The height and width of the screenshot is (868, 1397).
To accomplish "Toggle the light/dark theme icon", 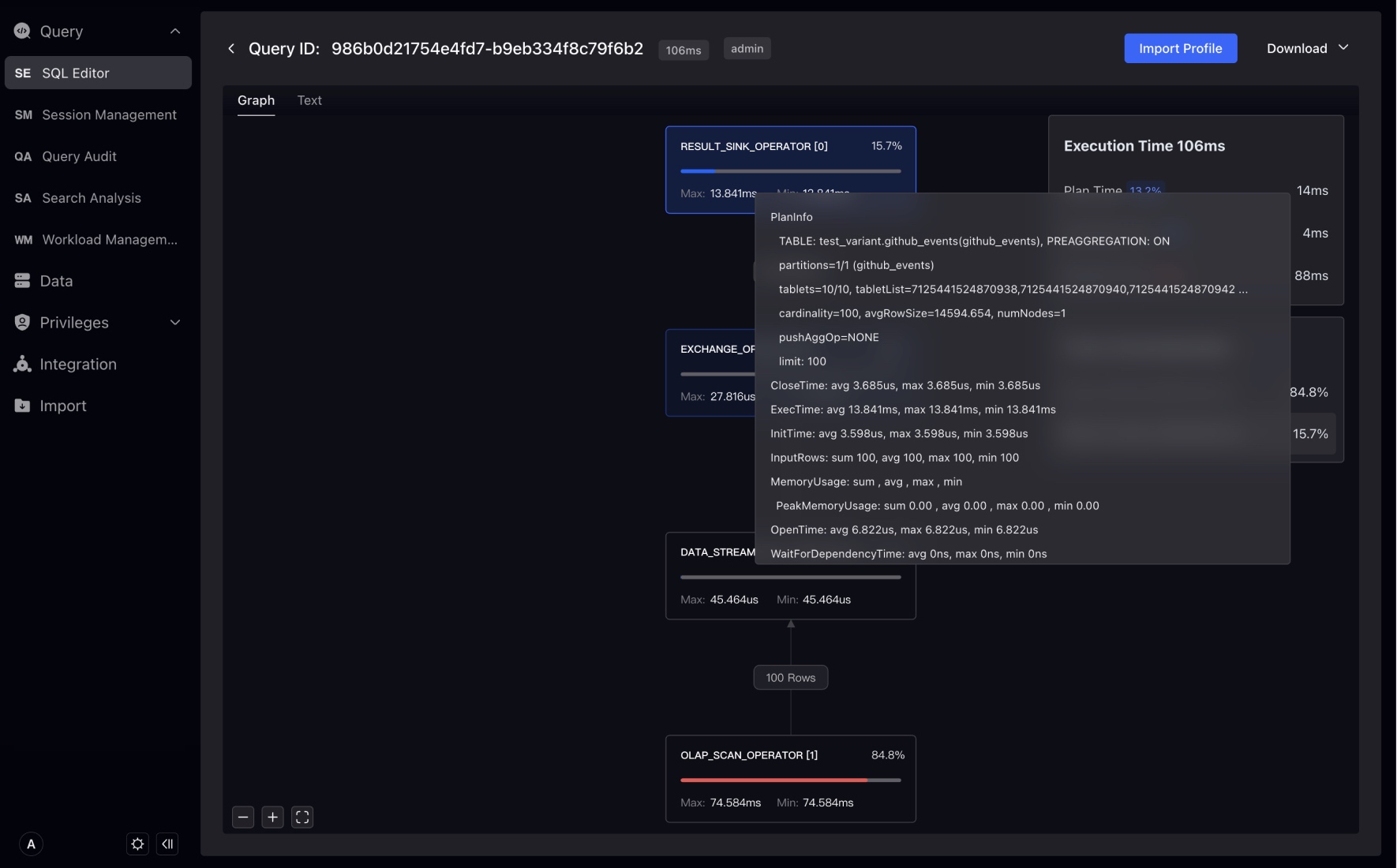I will click(137, 844).
